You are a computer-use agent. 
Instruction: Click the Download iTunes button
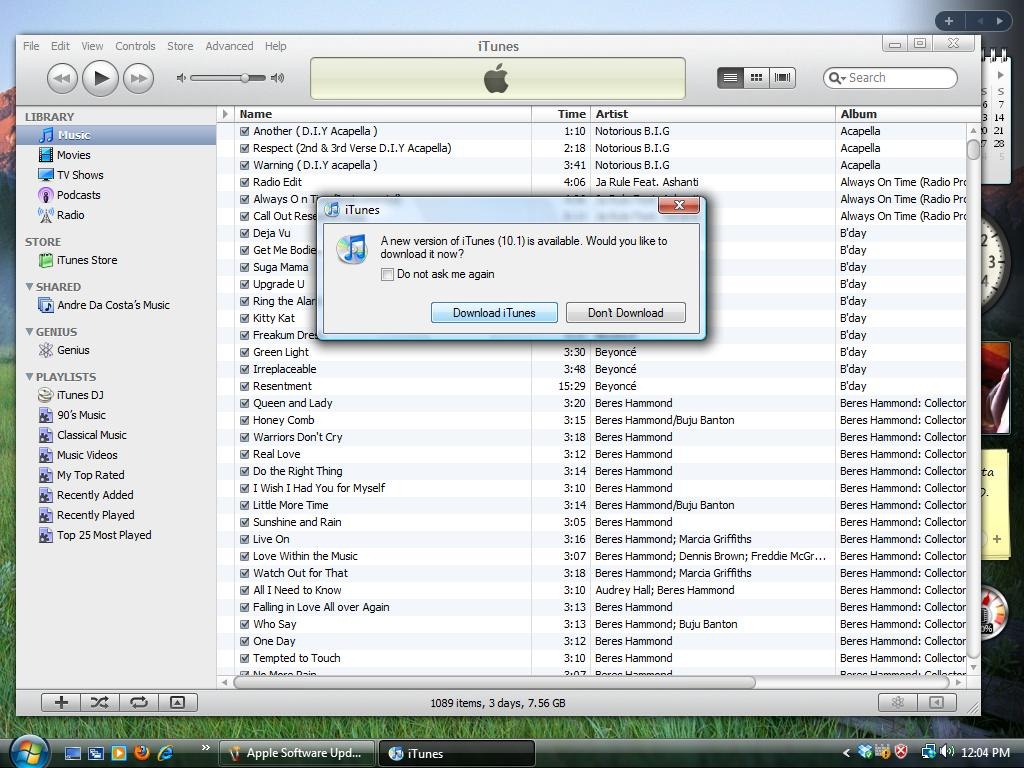[494, 313]
